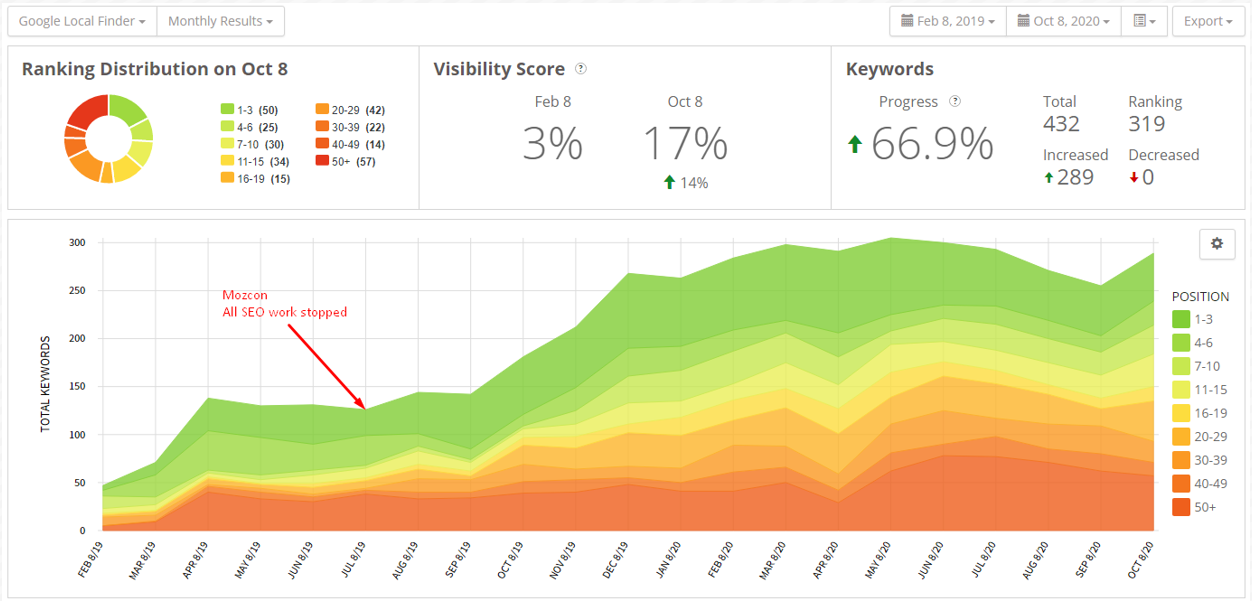1252x601 pixels.
Task: Click the red Decreased arrow icon
Action: tap(1133, 178)
